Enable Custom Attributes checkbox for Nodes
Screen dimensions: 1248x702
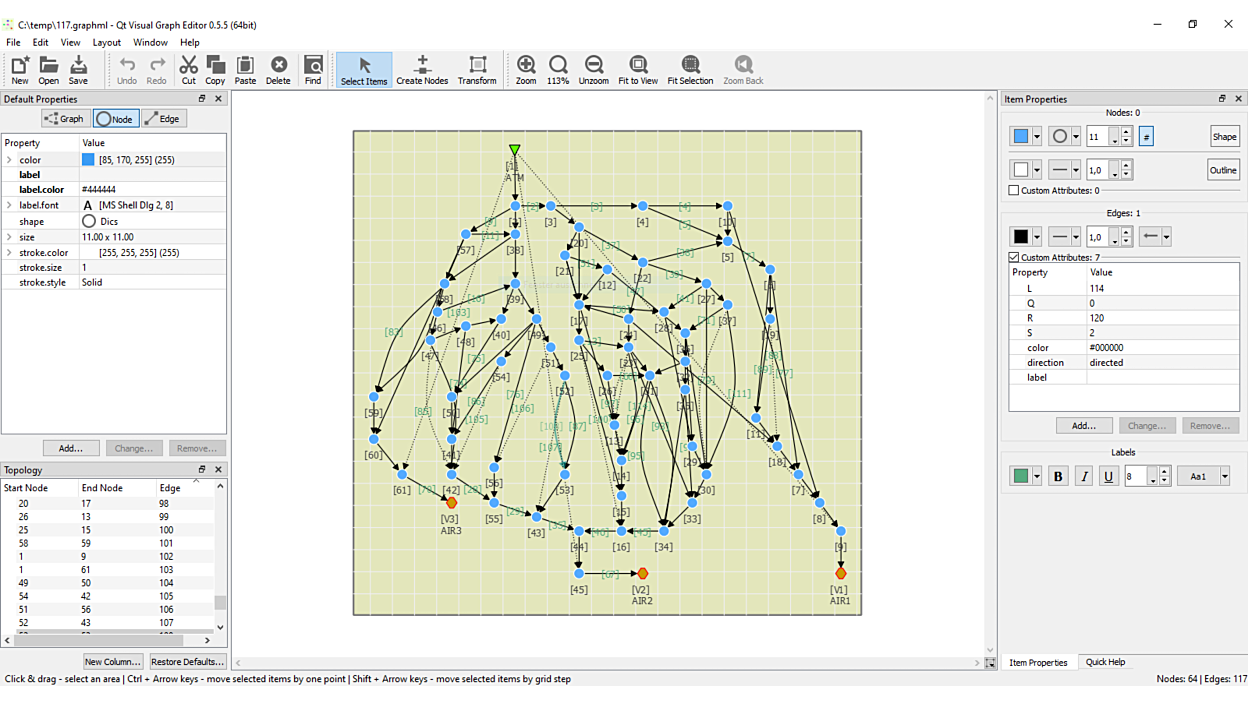(1014, 190)
